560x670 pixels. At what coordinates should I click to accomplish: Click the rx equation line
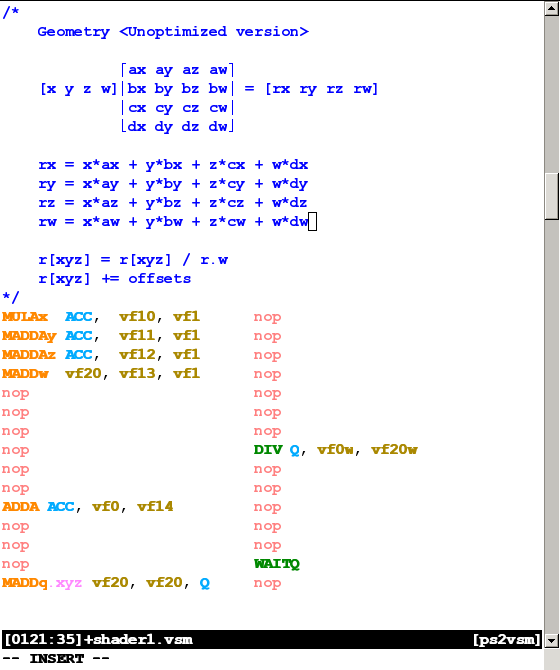click(x=173, y=165)
